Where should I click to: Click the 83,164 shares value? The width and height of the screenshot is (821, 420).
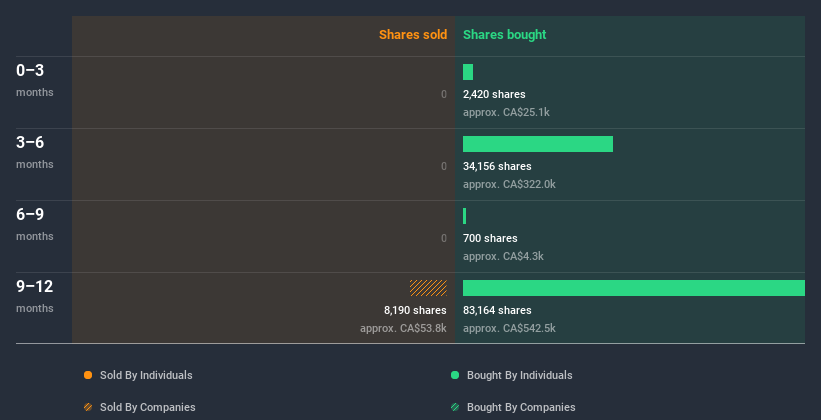tap(497, 310)
